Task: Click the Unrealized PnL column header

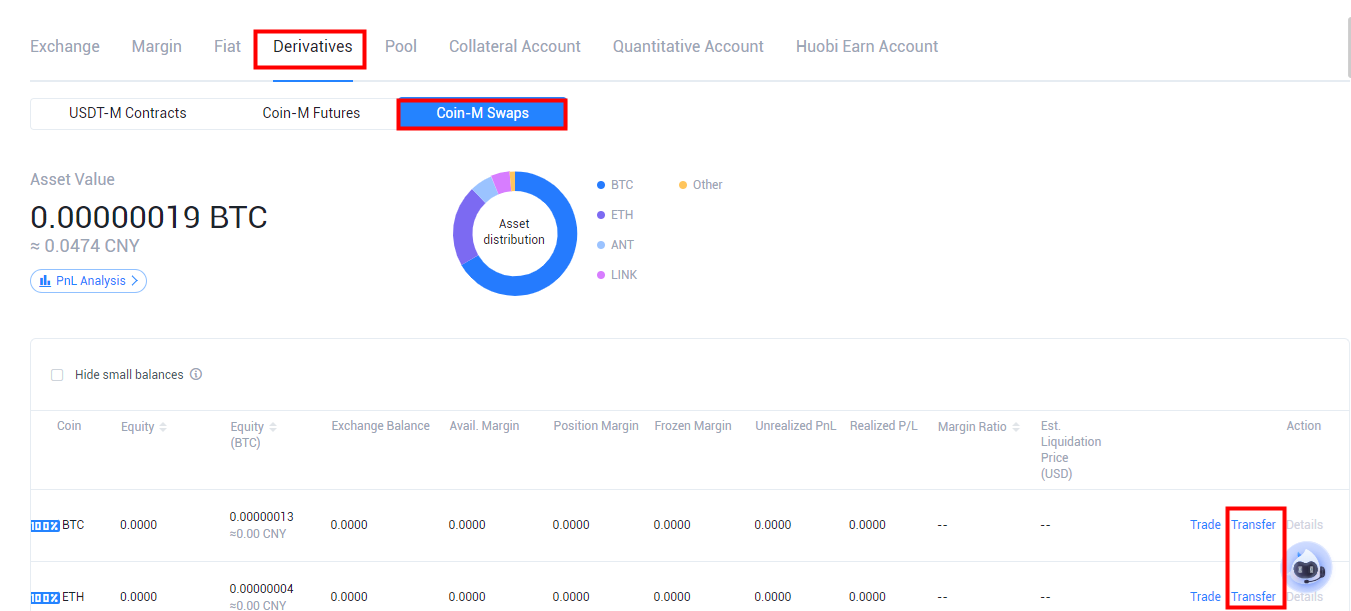Action: click(796, 426)
